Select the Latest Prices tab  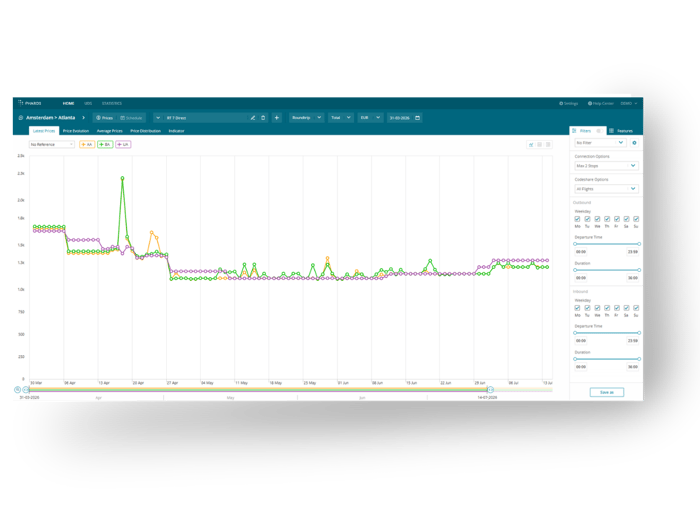(44, 131)
